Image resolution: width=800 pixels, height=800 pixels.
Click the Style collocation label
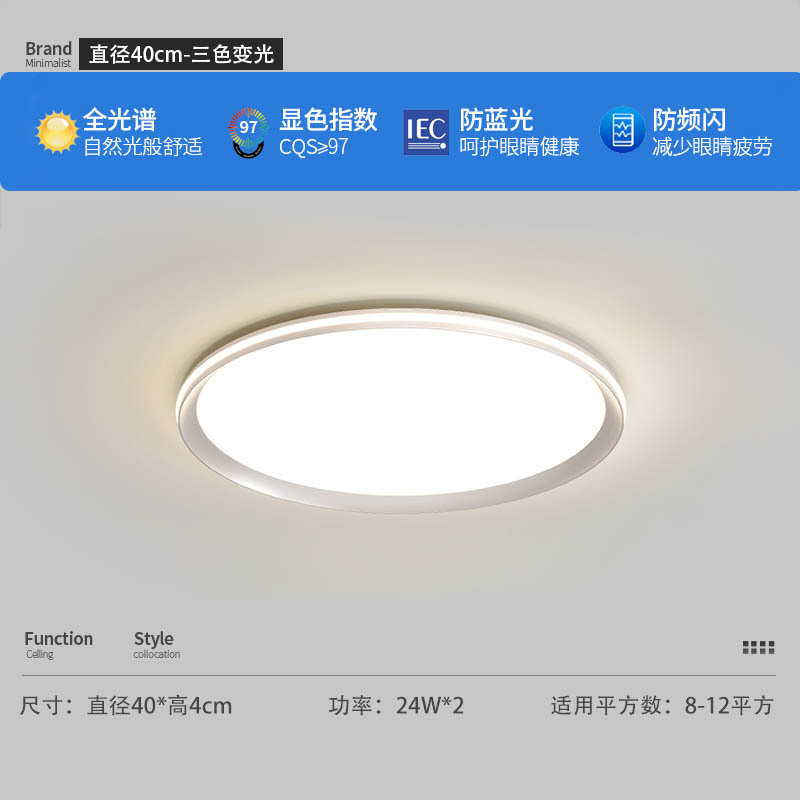[x=157, y=644]
